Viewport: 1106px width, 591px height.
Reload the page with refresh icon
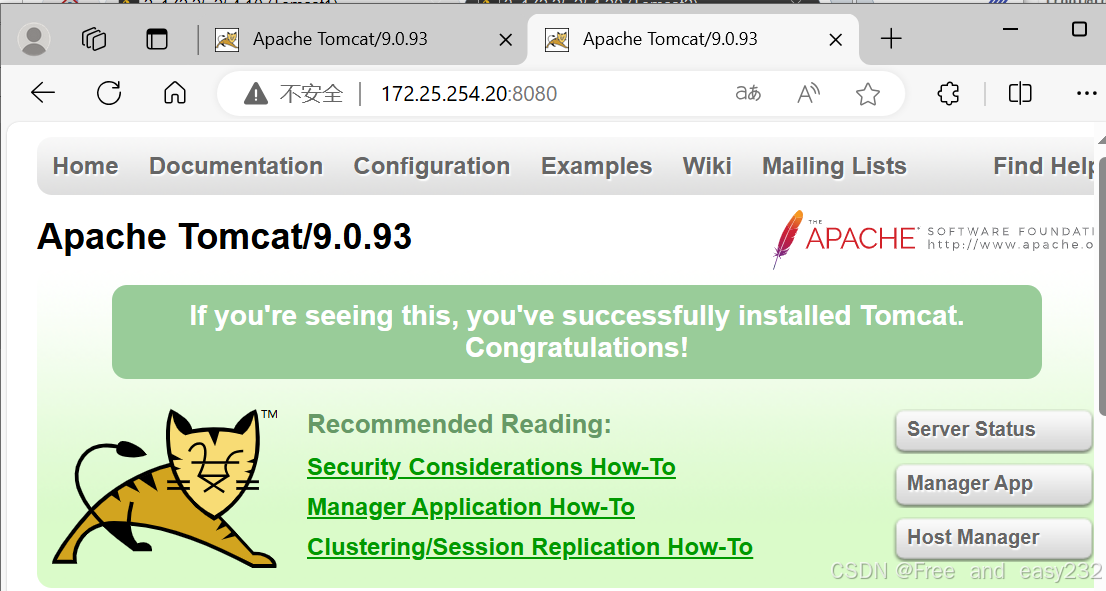point(109,93)
